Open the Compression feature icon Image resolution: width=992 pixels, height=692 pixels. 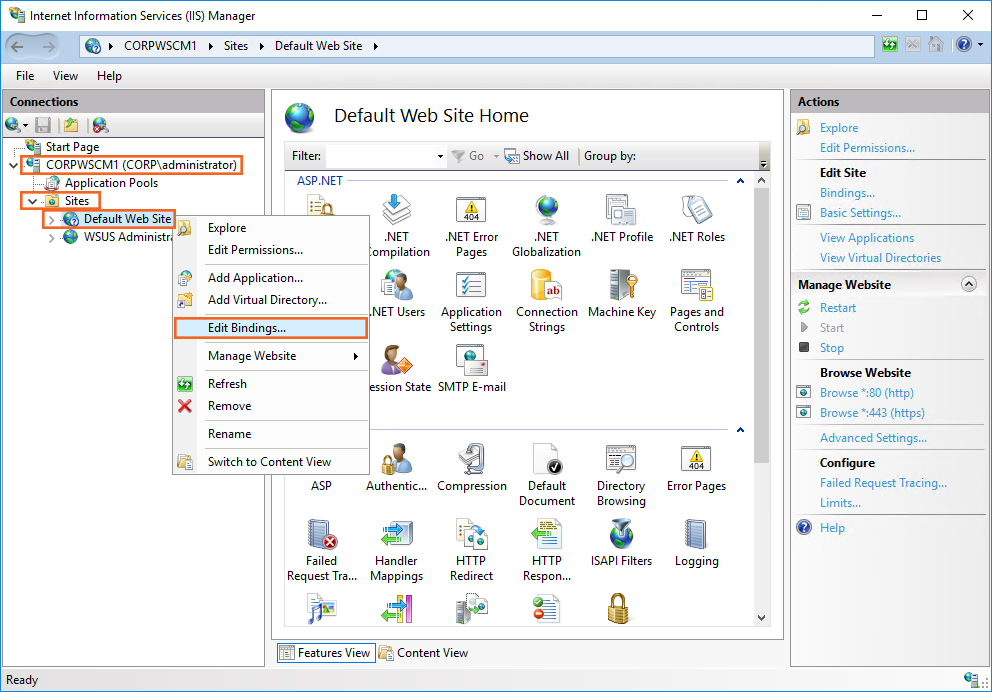[471, 468]
